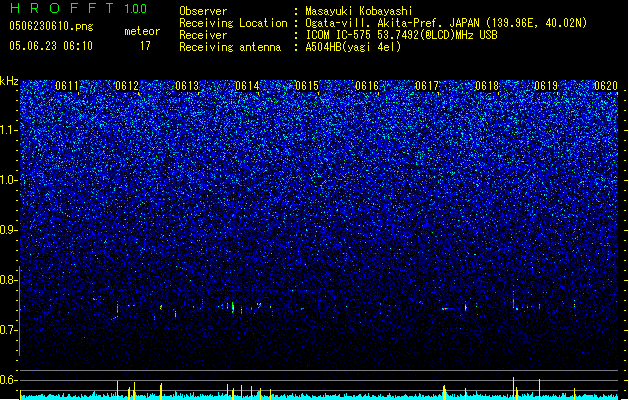The height and width of the screenshot is (400, 629).
Task: Click the 0614 time marker
Action: [247, 86]
